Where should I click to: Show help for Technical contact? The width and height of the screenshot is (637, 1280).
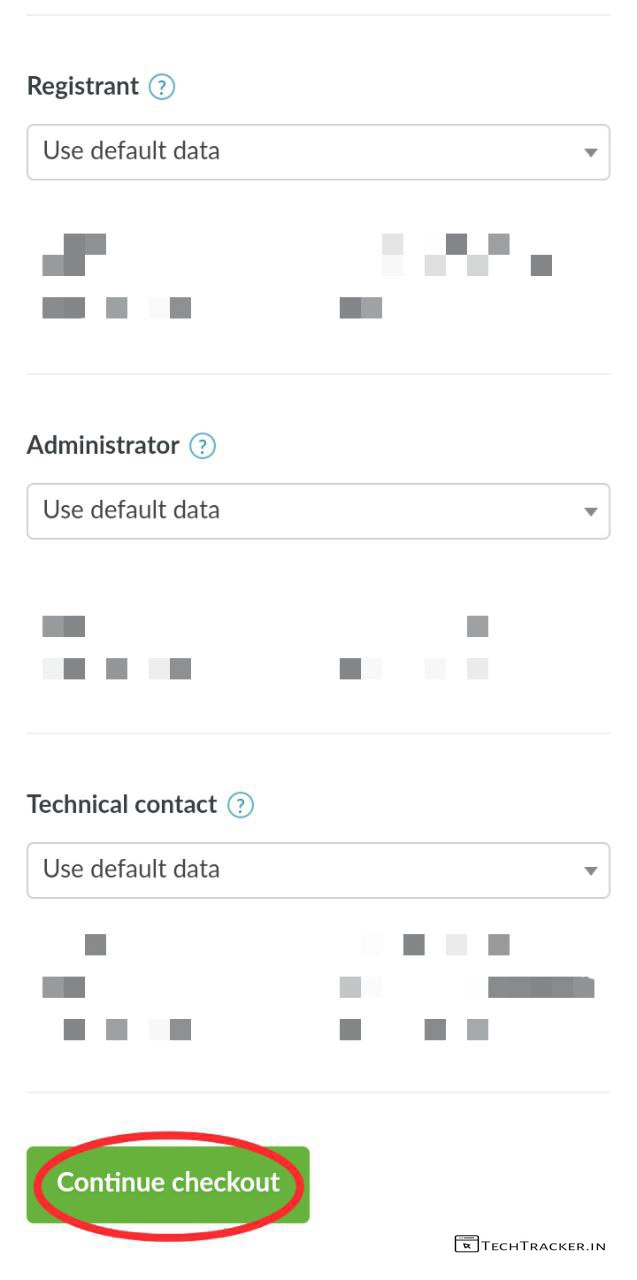click(x=241, y=805)
